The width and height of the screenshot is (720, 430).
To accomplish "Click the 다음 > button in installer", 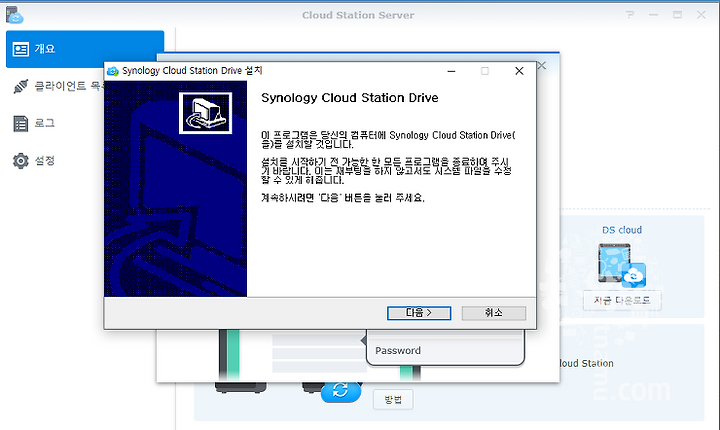I will click(x=419, y=313).
